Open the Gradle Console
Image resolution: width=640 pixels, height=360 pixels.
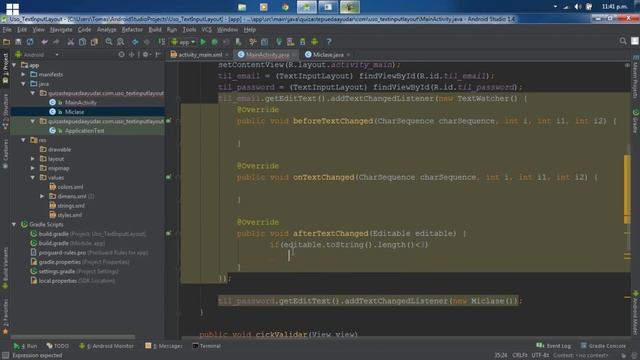(604, 346)
